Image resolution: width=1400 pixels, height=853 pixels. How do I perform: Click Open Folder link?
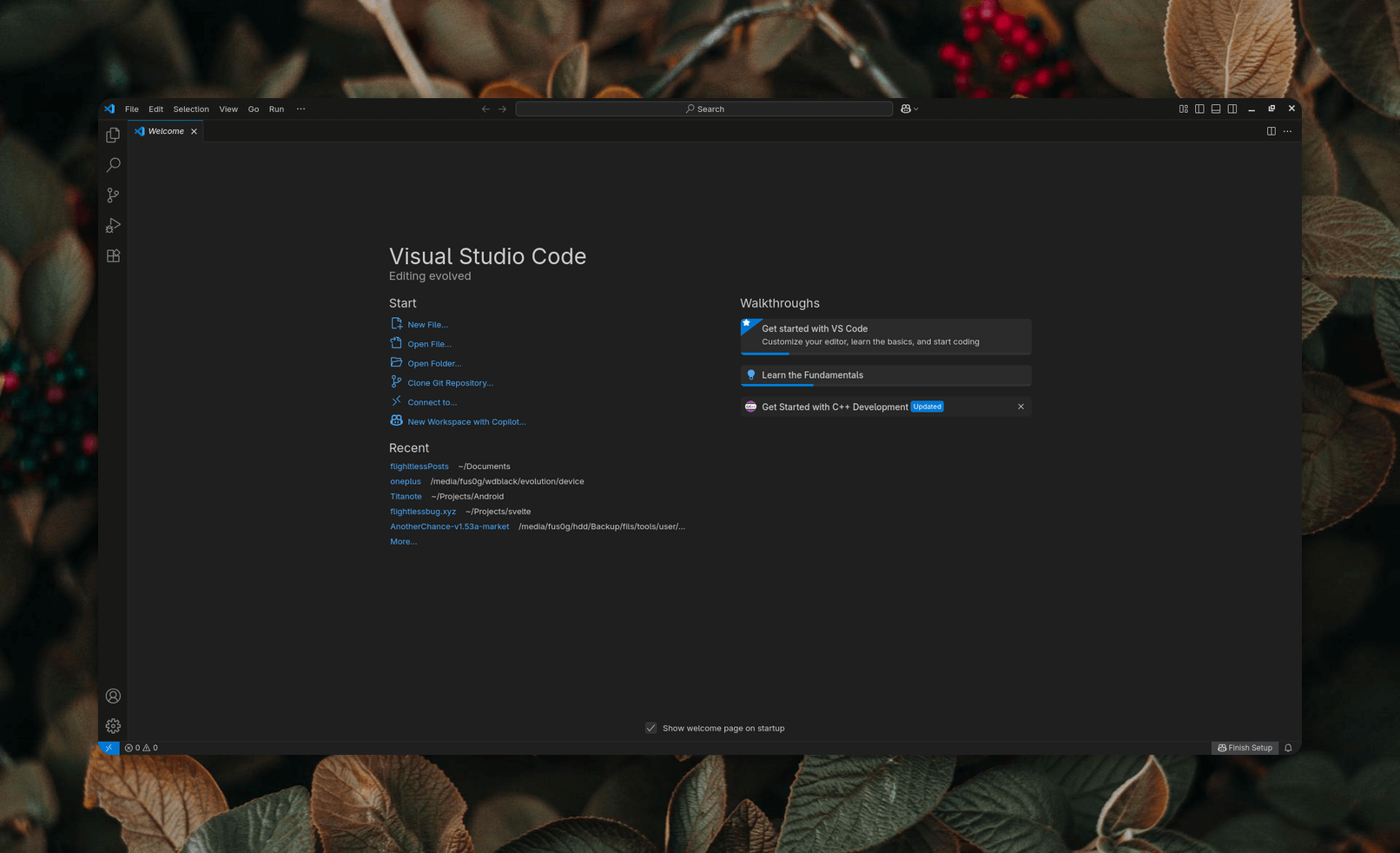point(434,363)
